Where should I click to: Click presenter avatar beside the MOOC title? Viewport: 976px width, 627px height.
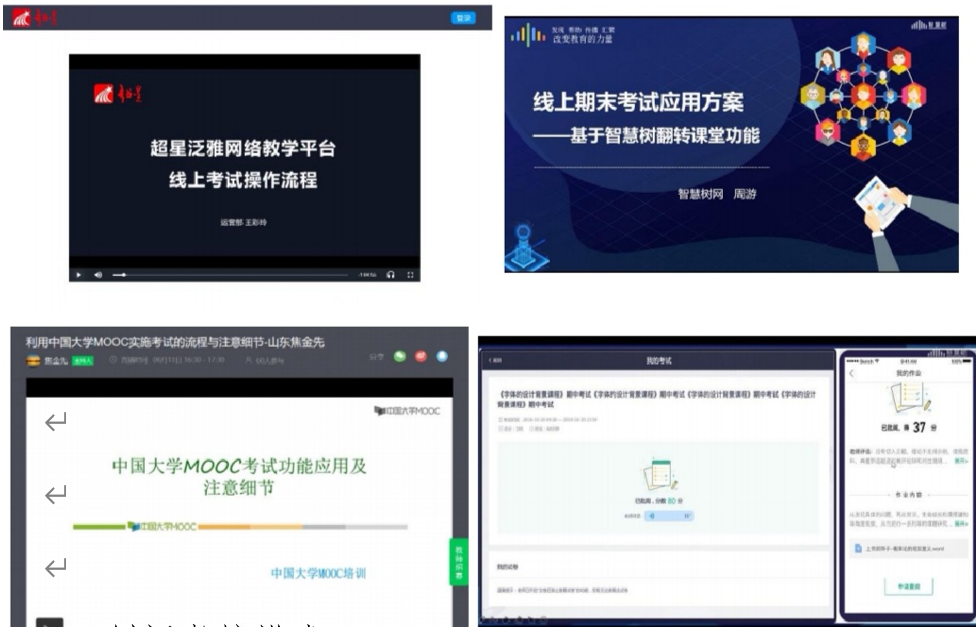point(33,360)
